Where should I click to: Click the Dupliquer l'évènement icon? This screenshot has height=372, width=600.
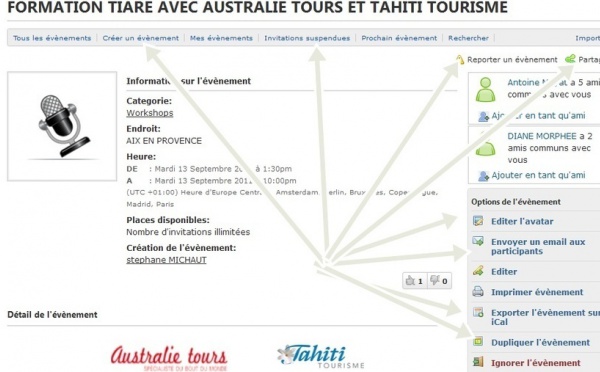point(478,341)
